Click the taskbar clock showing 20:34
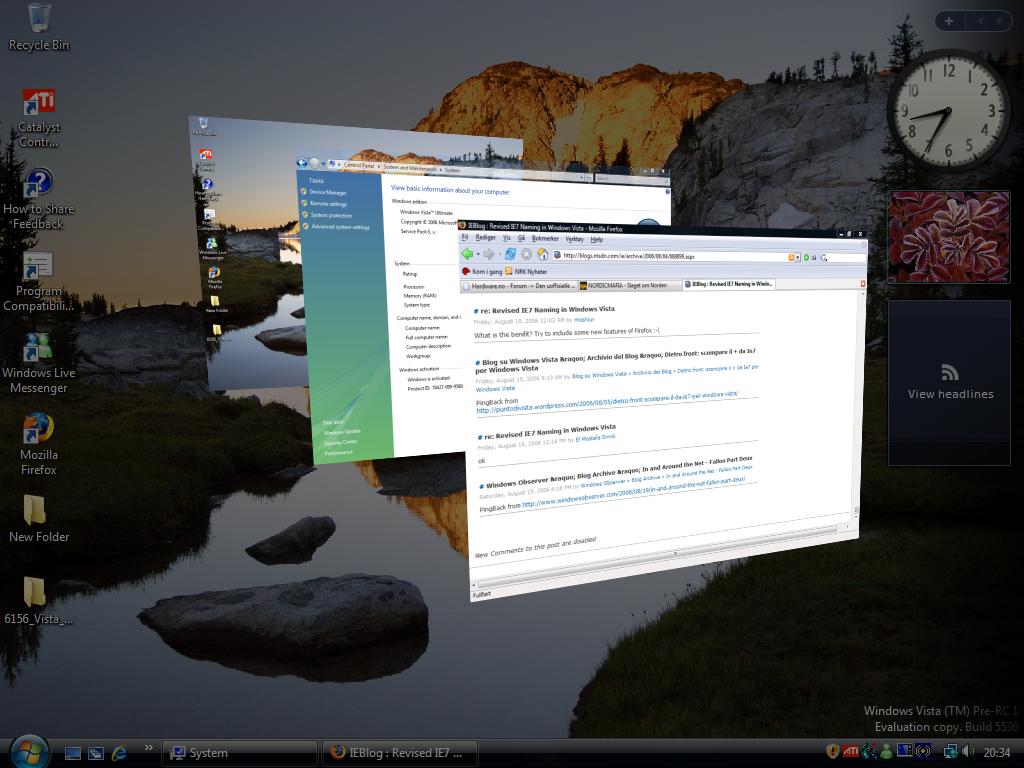The image size is (1024, 768). coord(997,753)
